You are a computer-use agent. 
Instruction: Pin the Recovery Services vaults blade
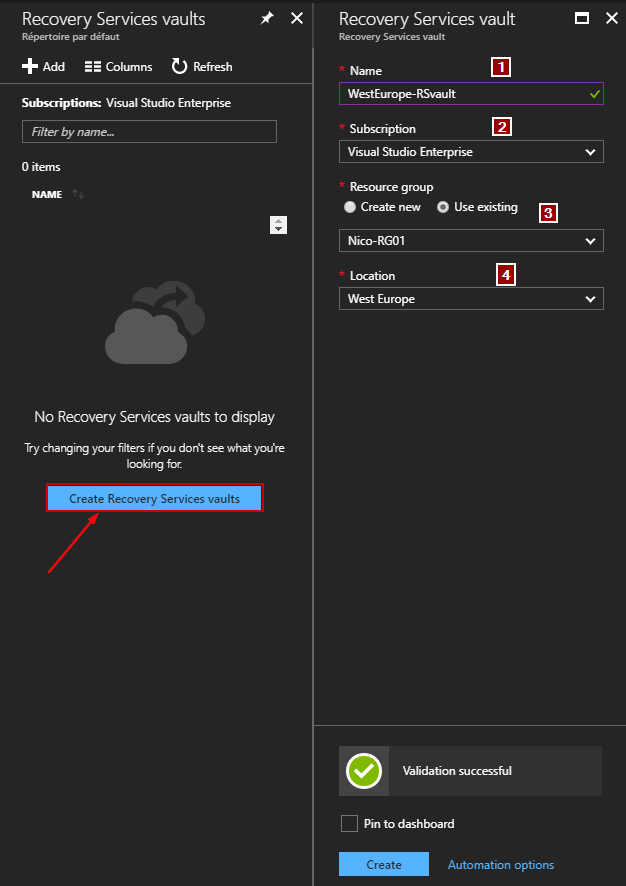267,19
